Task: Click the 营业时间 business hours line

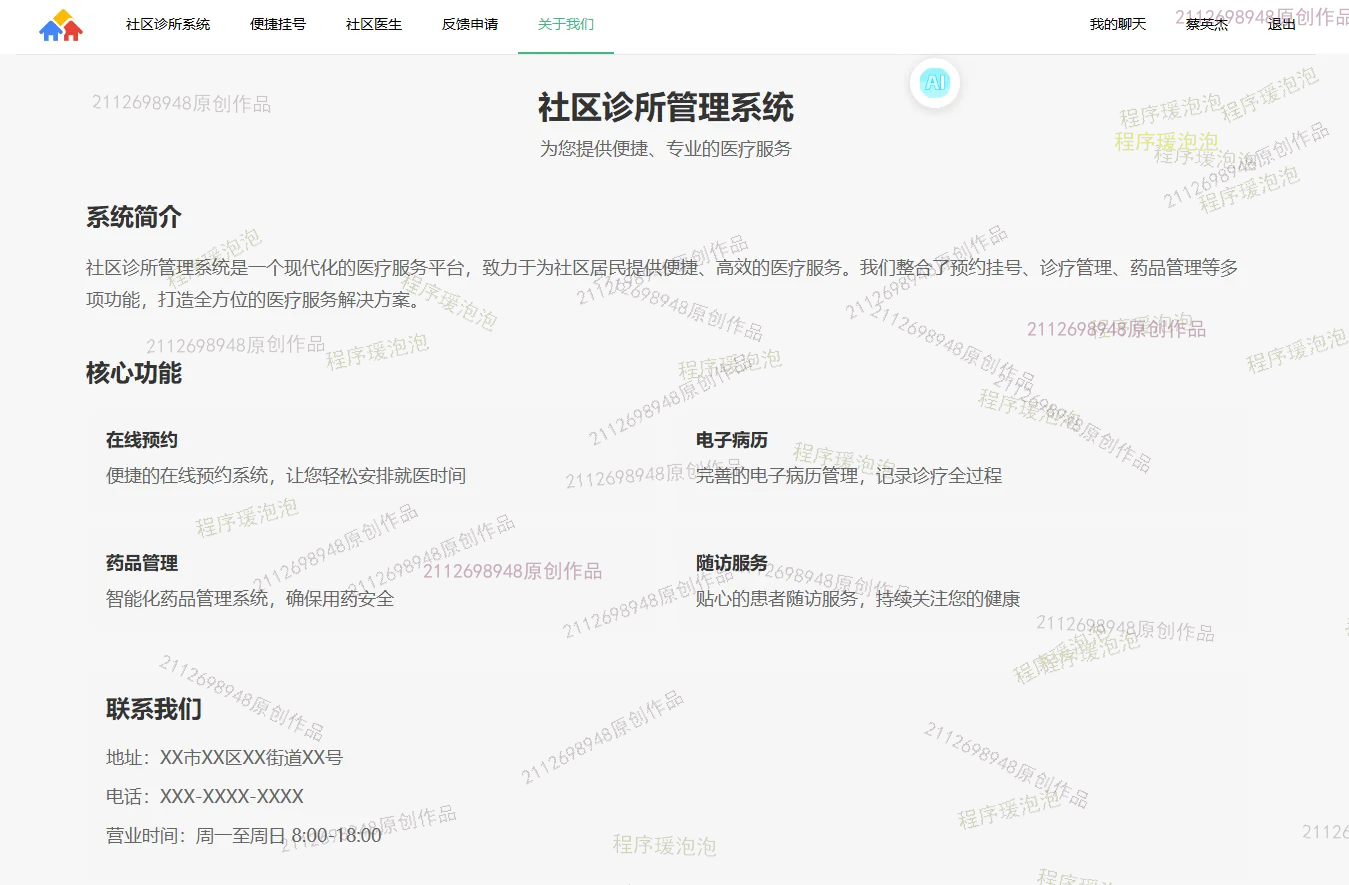Action: click(244, 836)
